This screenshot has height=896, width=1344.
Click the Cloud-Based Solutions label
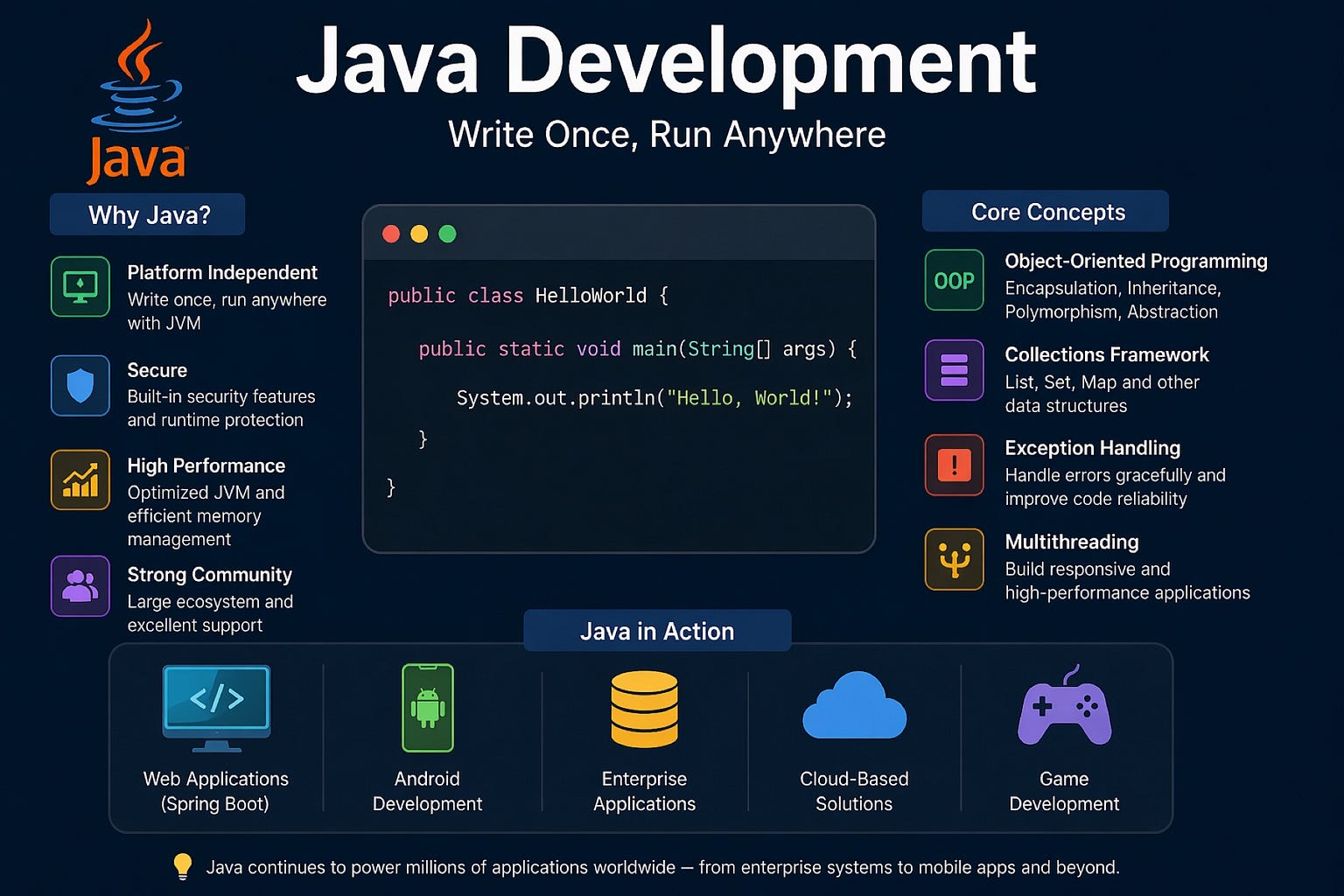click(854, 791)
